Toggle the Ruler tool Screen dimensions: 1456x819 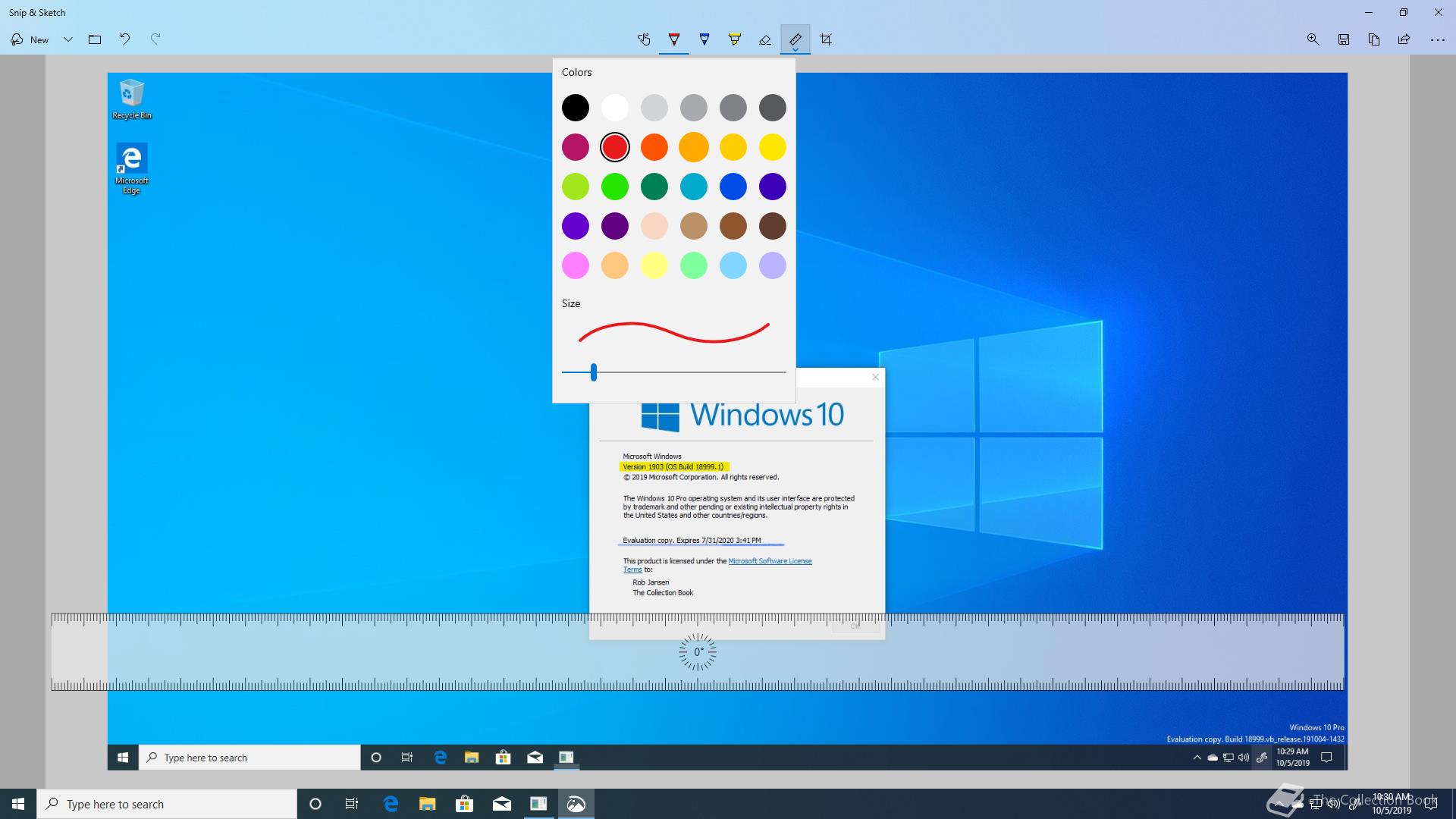[795, 39]
